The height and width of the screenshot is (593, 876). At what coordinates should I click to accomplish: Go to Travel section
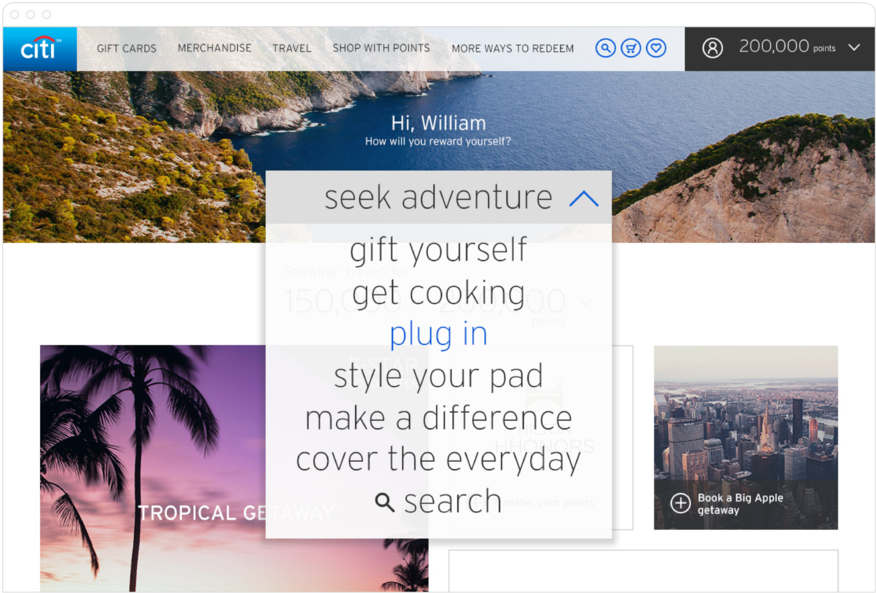[x=291, y=48]
